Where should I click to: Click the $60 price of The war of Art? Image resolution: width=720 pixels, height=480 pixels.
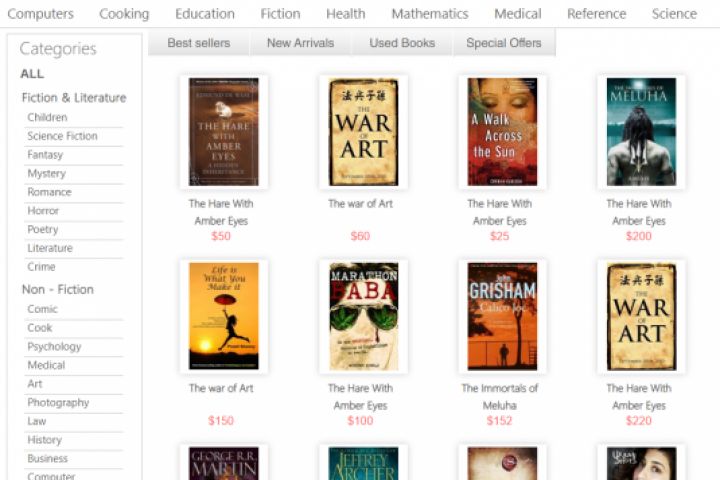click(x=360, y=236)
